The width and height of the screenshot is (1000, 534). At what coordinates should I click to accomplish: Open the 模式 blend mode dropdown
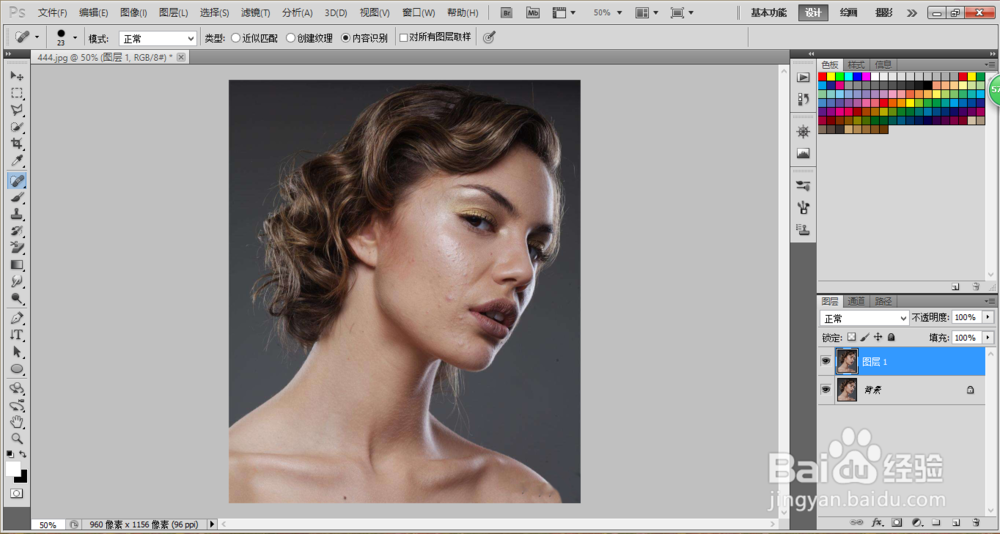[x=158, y=39]
